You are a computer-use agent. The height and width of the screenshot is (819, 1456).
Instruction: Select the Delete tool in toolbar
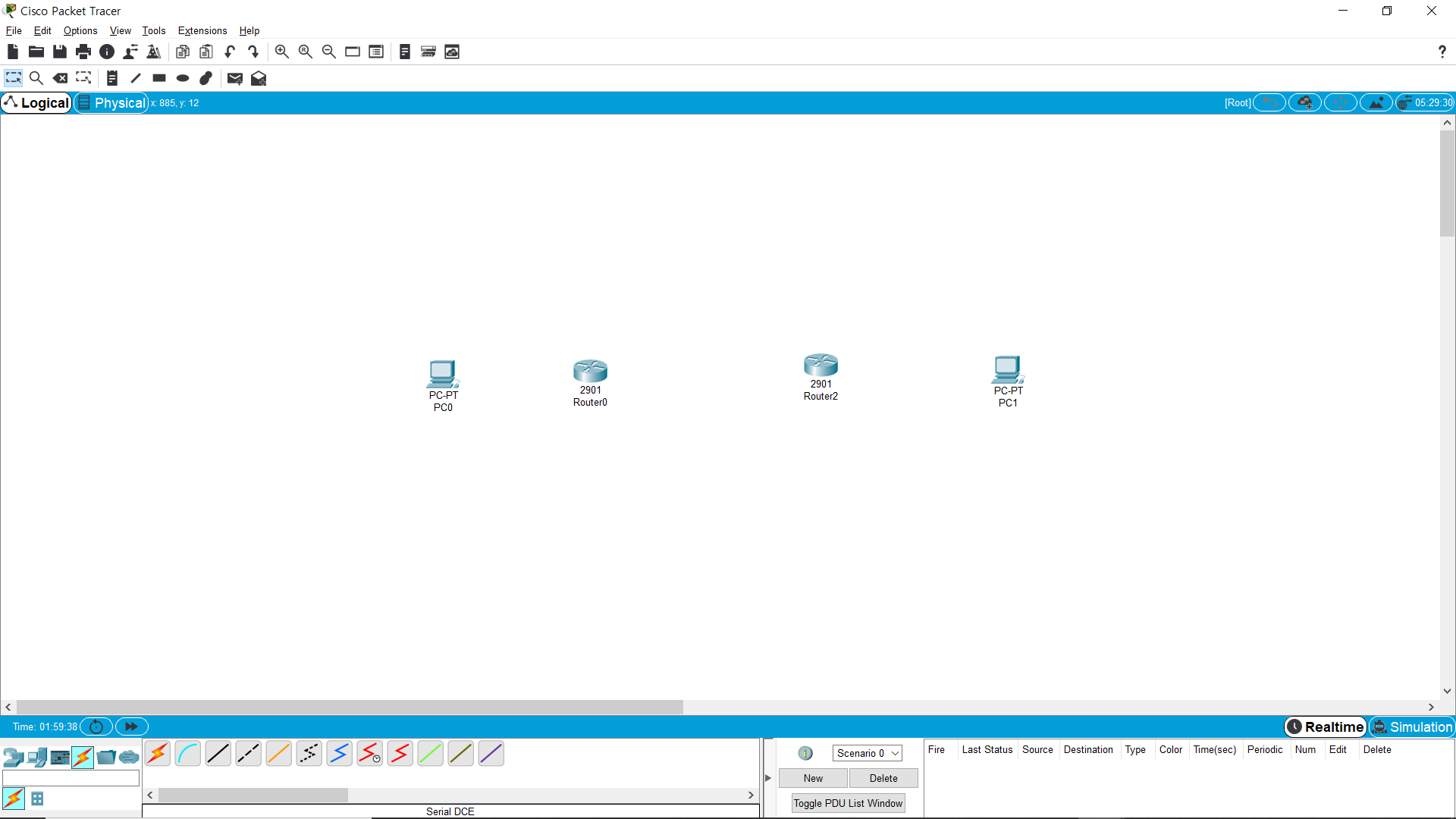point(60,78)
